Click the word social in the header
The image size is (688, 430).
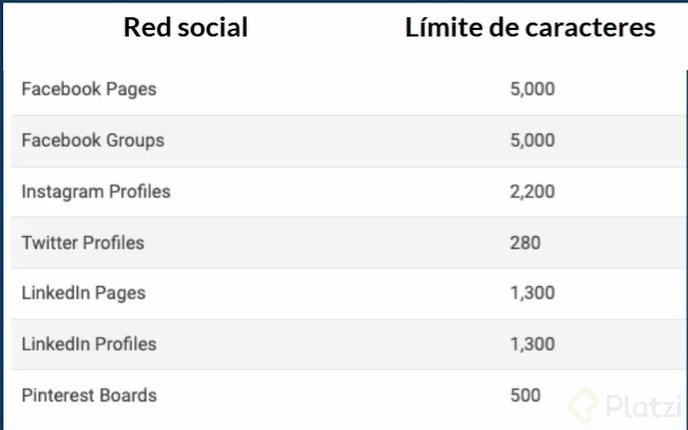(x=213, y=27)
